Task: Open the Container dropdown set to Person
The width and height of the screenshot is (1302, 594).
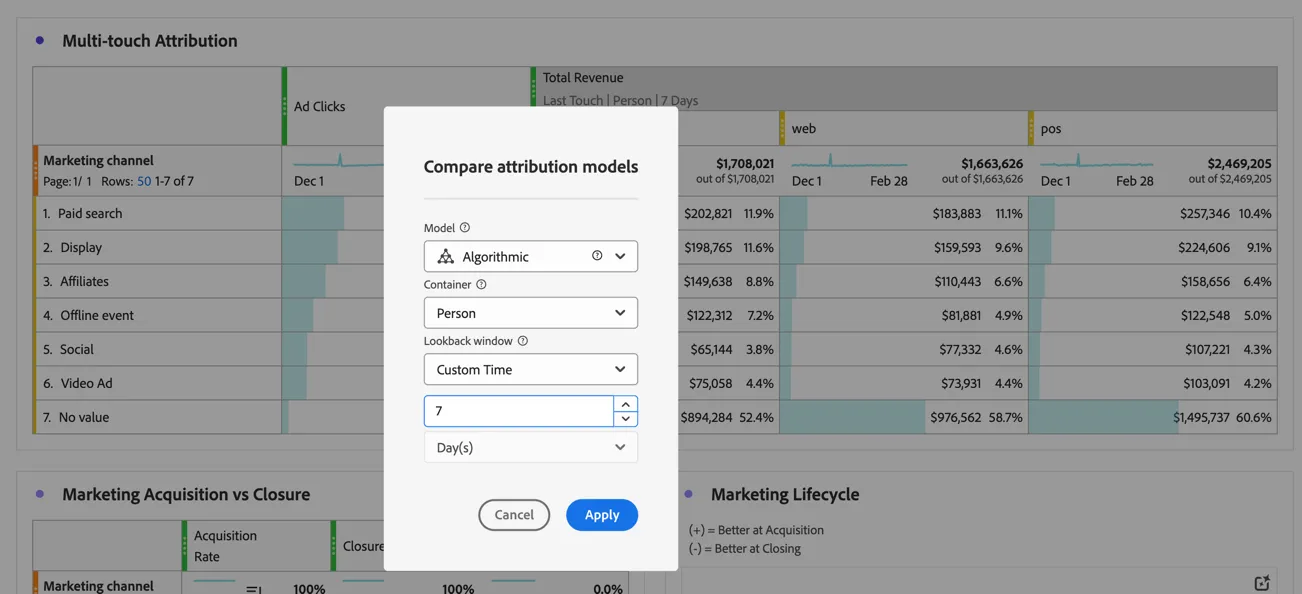Action: (531, 313)
